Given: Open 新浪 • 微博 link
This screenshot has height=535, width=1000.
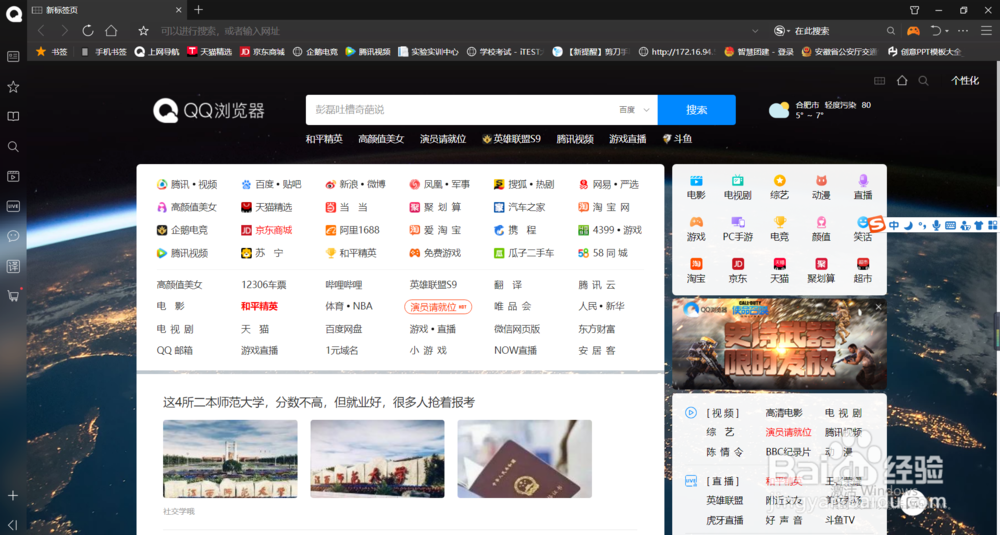Looking at the screenshot, I should point(355,184).
